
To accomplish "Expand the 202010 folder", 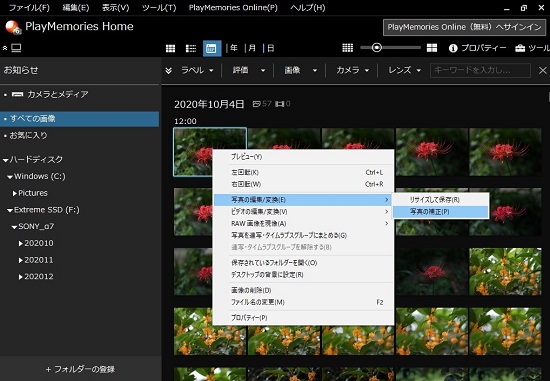I will (21, 243).
